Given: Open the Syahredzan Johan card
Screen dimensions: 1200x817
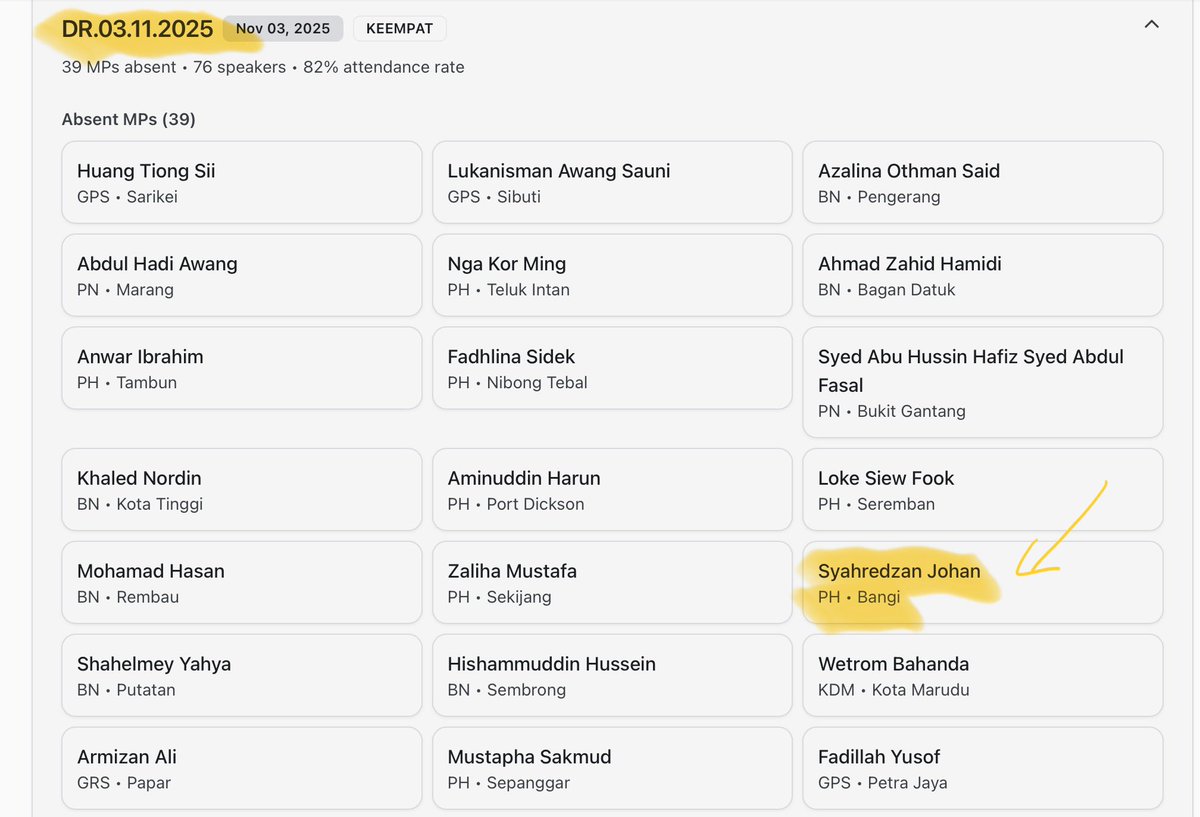Looking at the screenshot, I should pos(983,582).
